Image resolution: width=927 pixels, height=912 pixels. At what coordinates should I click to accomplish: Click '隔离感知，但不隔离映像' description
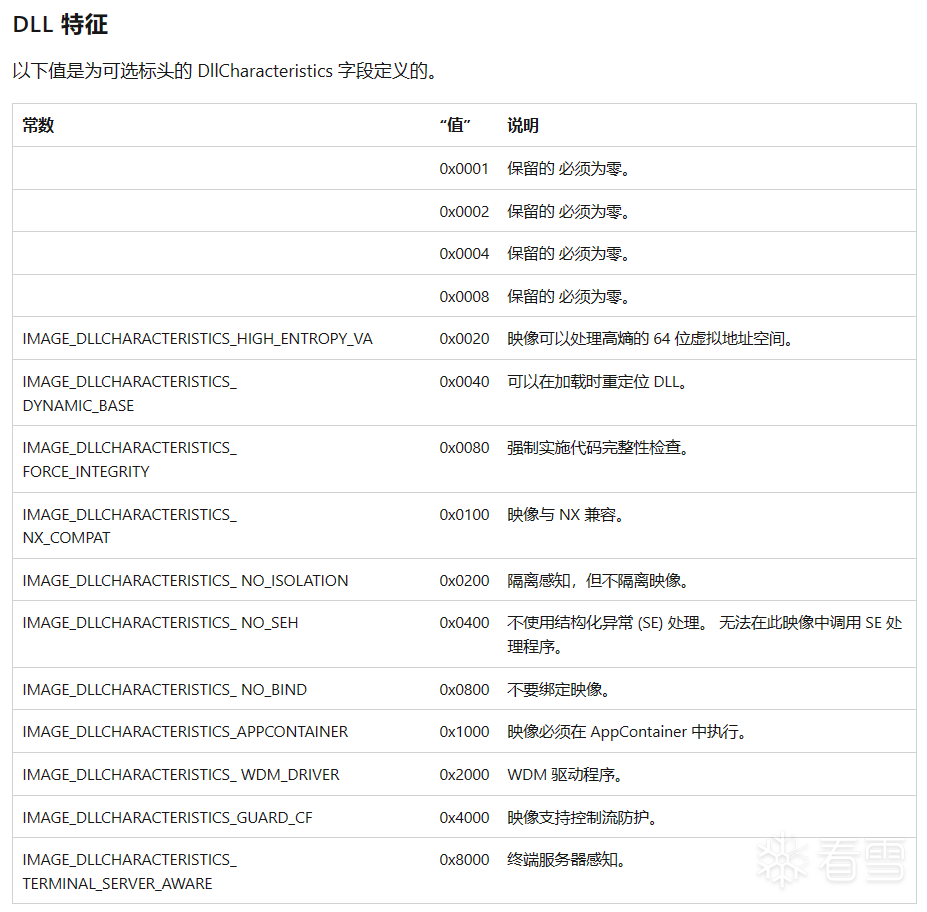pos(598,581)
